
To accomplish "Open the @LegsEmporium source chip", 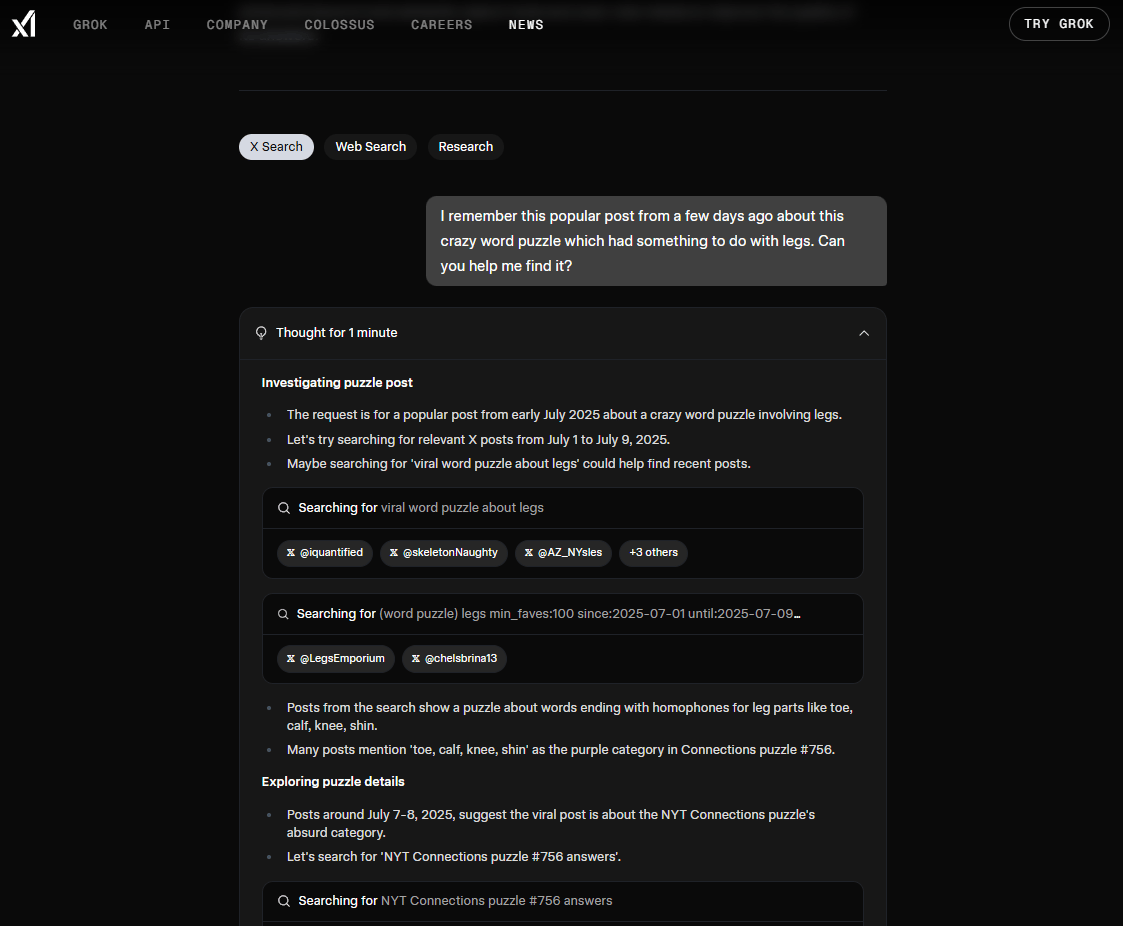I will pyautogui.click(x=336, y=659).
